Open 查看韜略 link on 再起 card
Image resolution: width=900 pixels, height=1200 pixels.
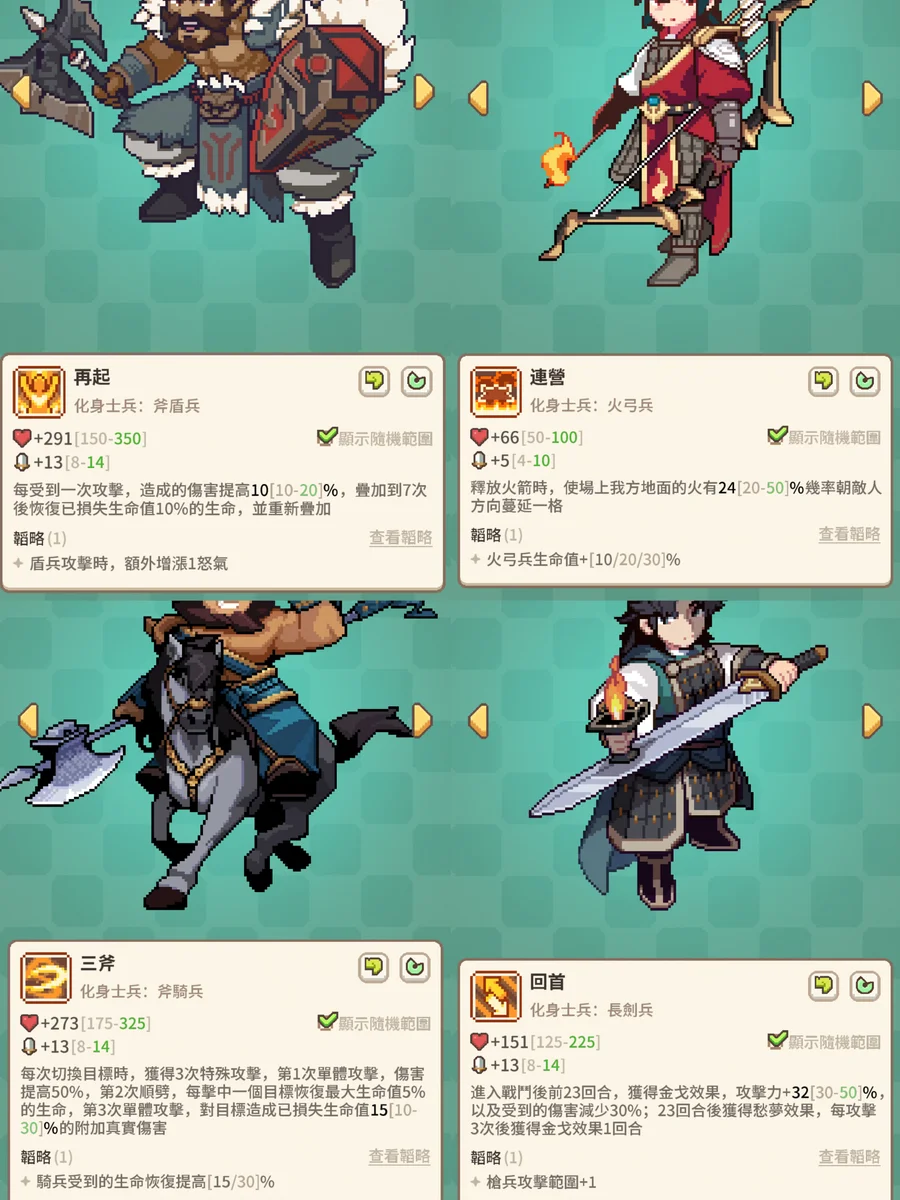click(401, 538)
